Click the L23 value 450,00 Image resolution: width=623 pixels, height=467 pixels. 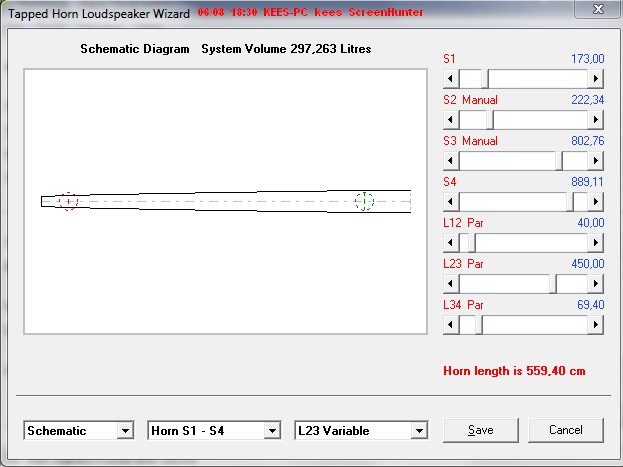coord(588,264)
